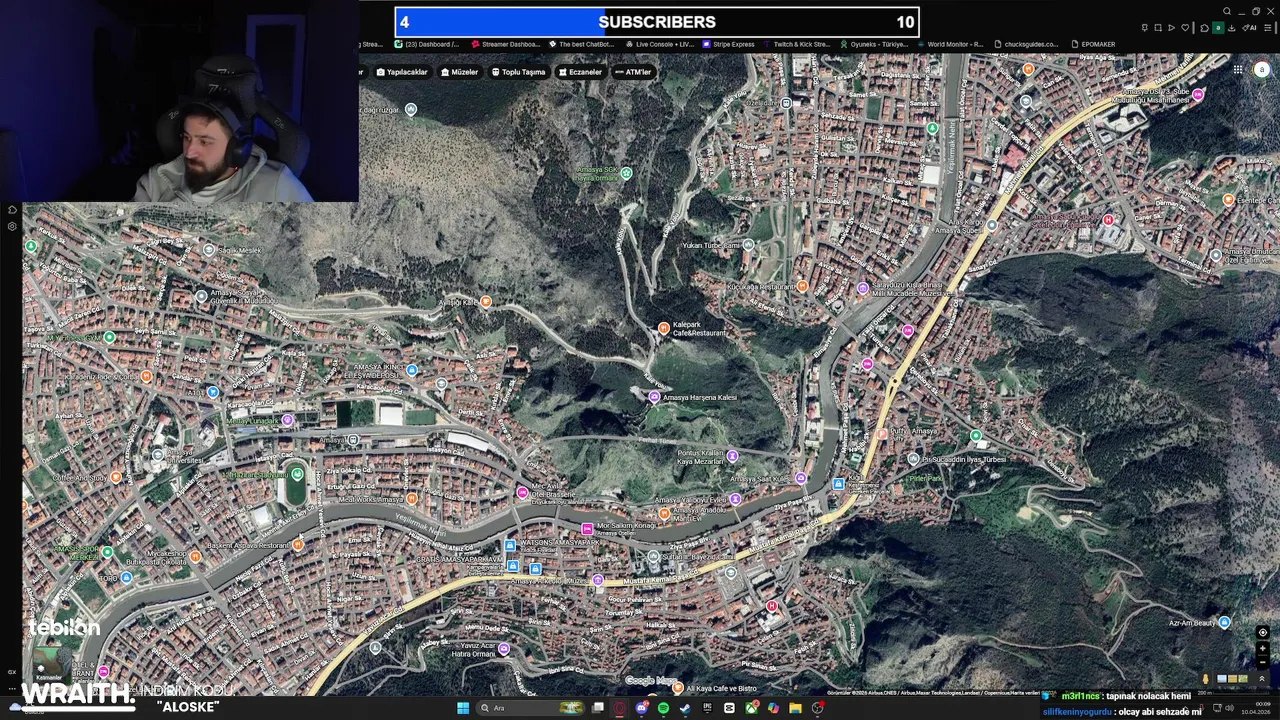Open the Mec Avlu Otel Brasserie marker

(522, 492)
